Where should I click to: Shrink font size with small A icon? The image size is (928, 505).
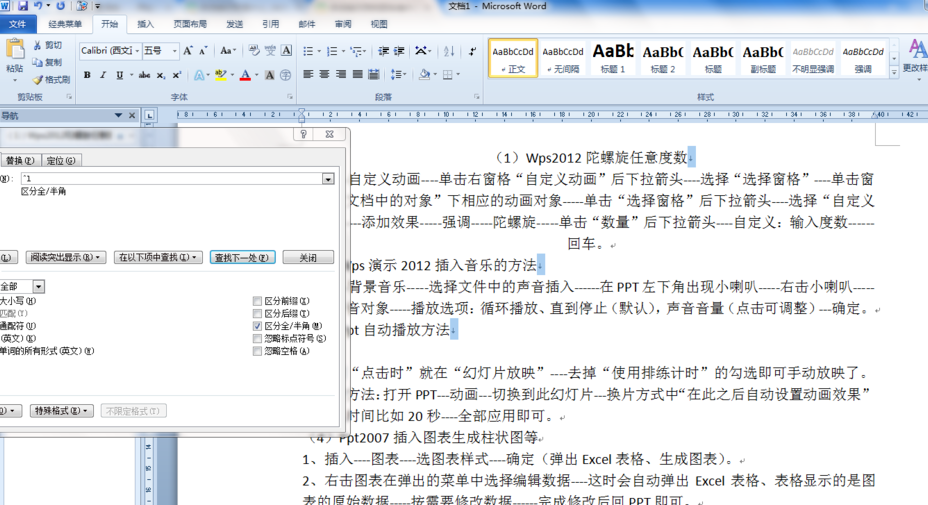[203, 51]
